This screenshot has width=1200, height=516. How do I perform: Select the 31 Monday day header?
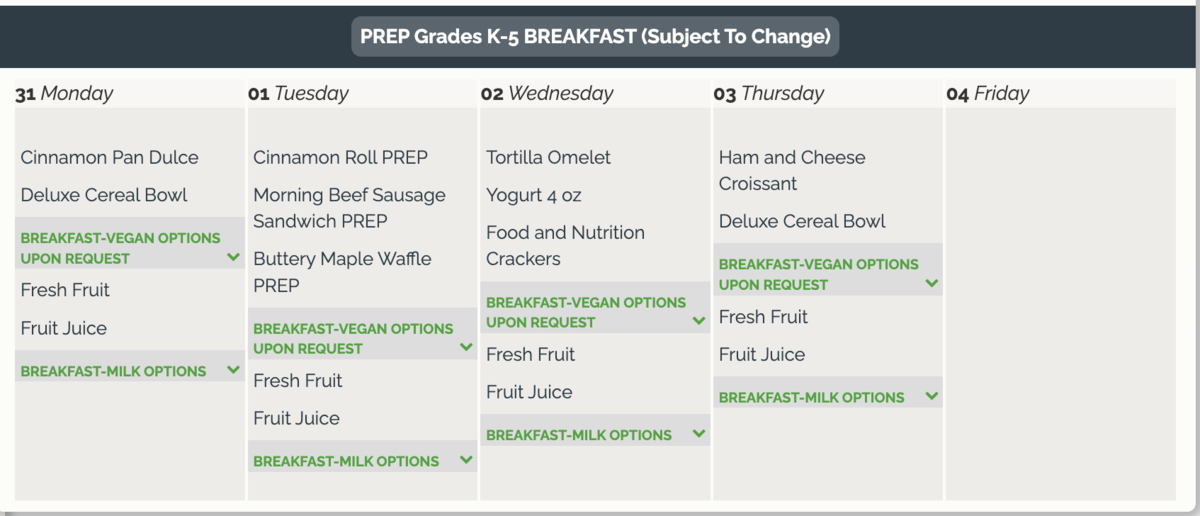(64, 94)
